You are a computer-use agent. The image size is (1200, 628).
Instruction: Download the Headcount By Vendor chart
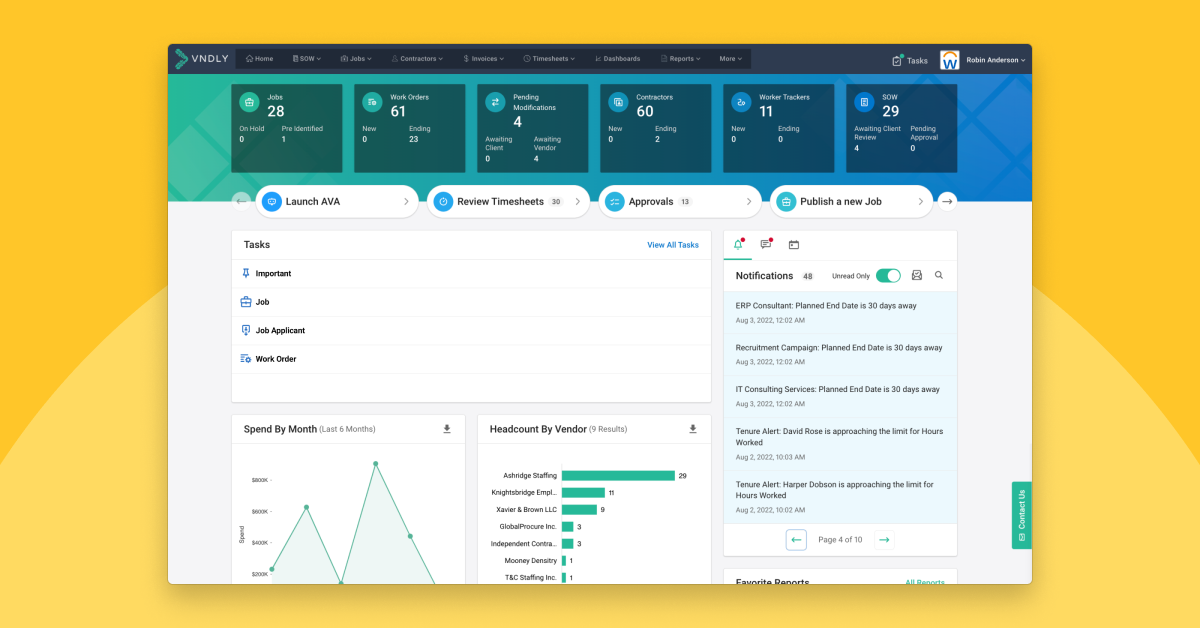click(x=693, y=429)
